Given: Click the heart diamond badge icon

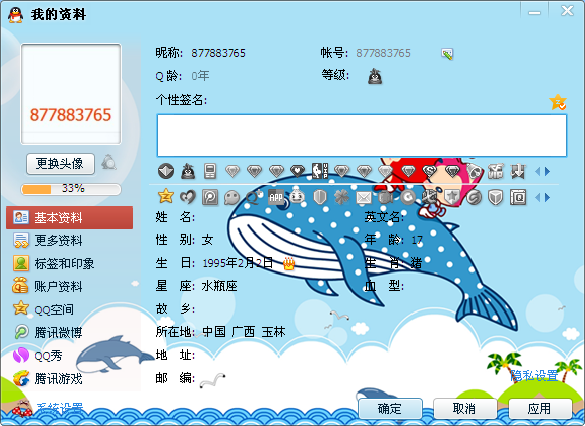Looking at the screenshot, I should point(298,171).
